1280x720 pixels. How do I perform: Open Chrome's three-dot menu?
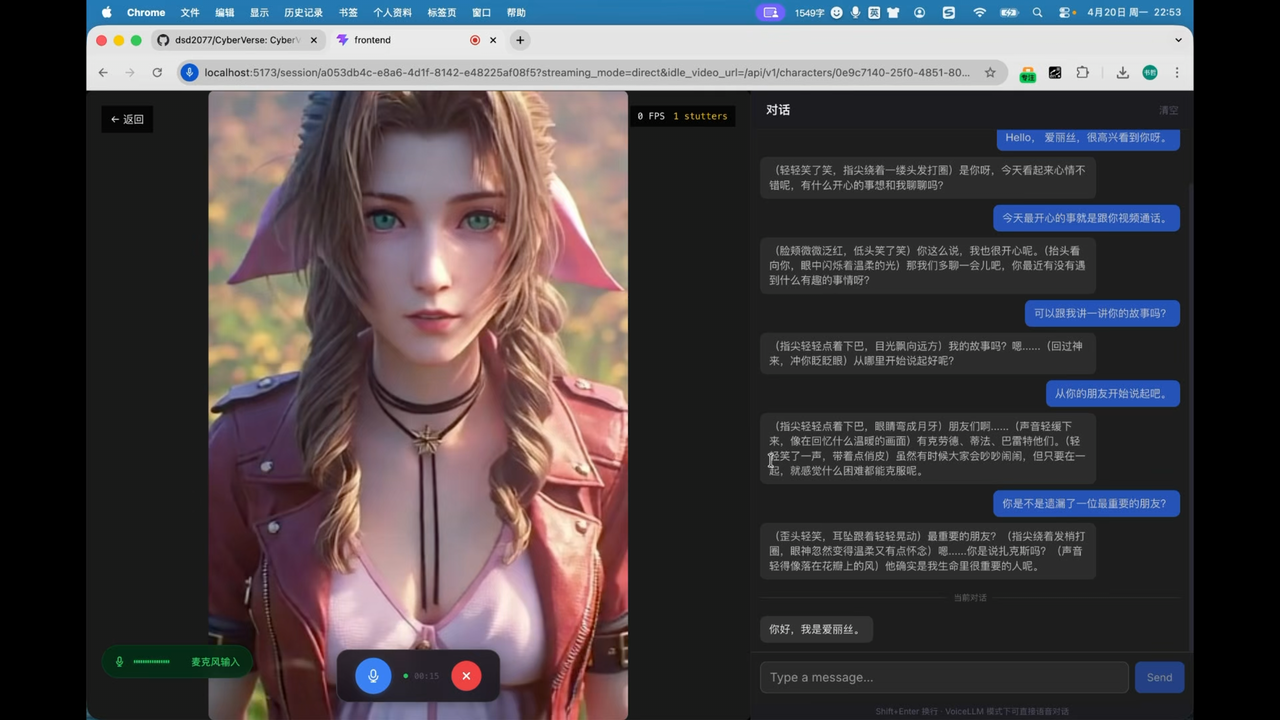point(1177,72)
